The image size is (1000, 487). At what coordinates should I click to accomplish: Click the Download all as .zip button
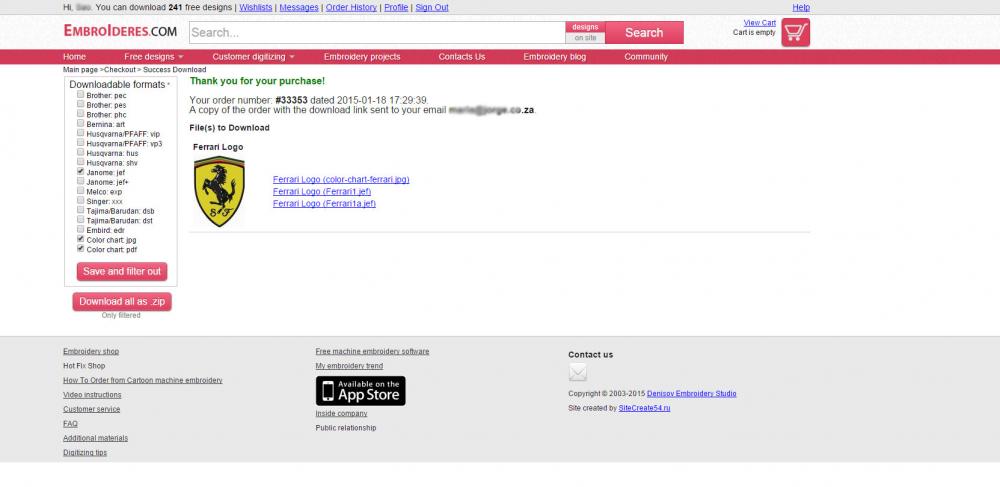(122, 302)
